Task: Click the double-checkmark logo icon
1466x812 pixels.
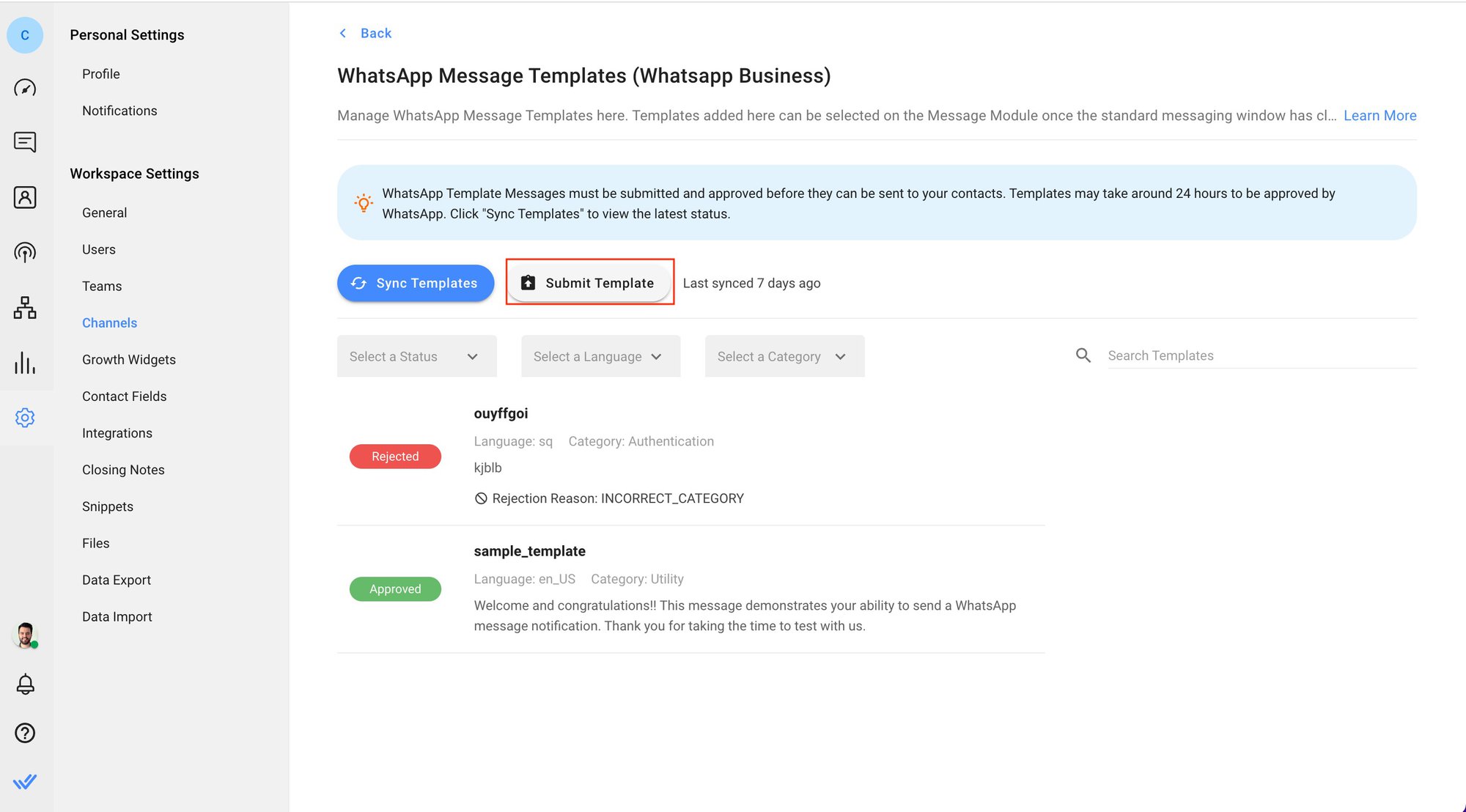Action: point(25,781)
